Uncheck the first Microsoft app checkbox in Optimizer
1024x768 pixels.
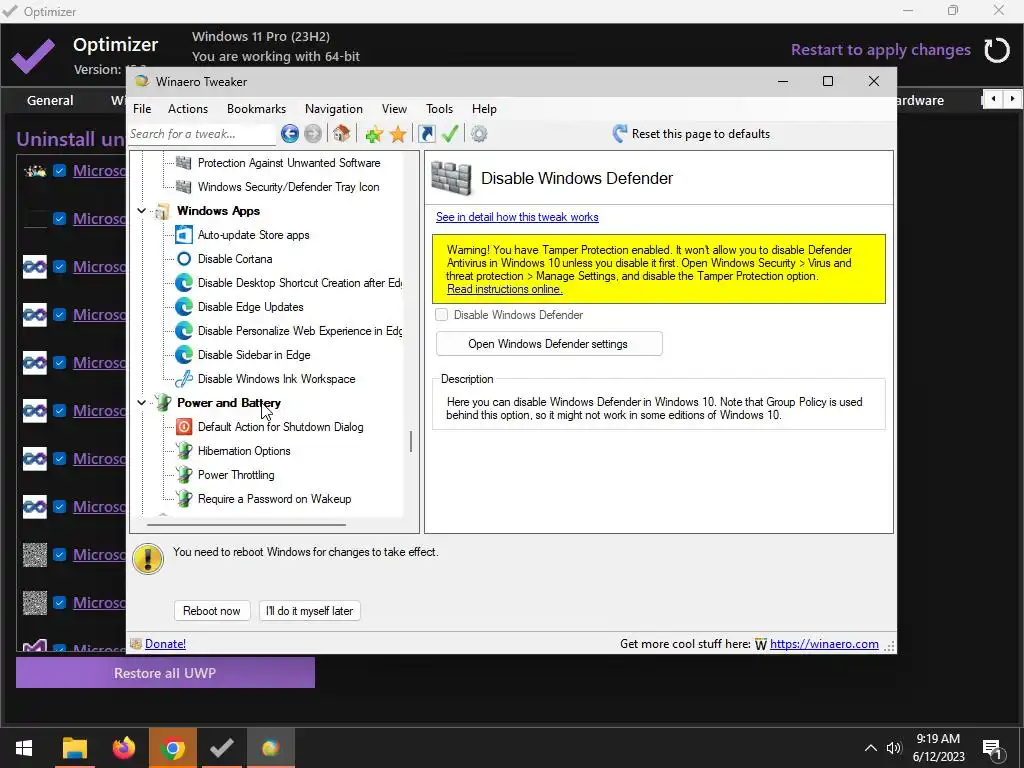[59, 171]
